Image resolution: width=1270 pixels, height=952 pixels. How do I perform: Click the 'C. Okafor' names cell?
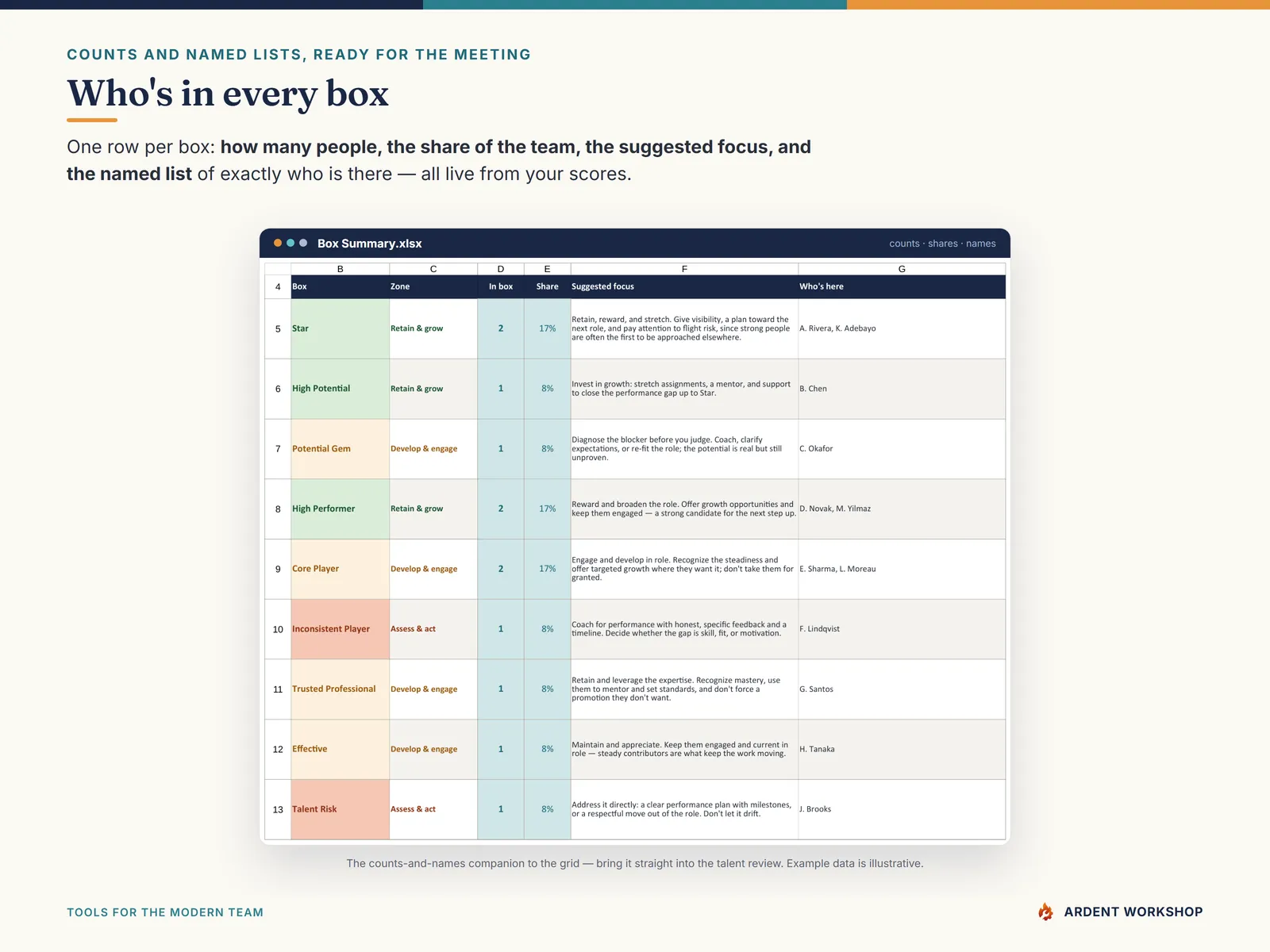(902, 449)
